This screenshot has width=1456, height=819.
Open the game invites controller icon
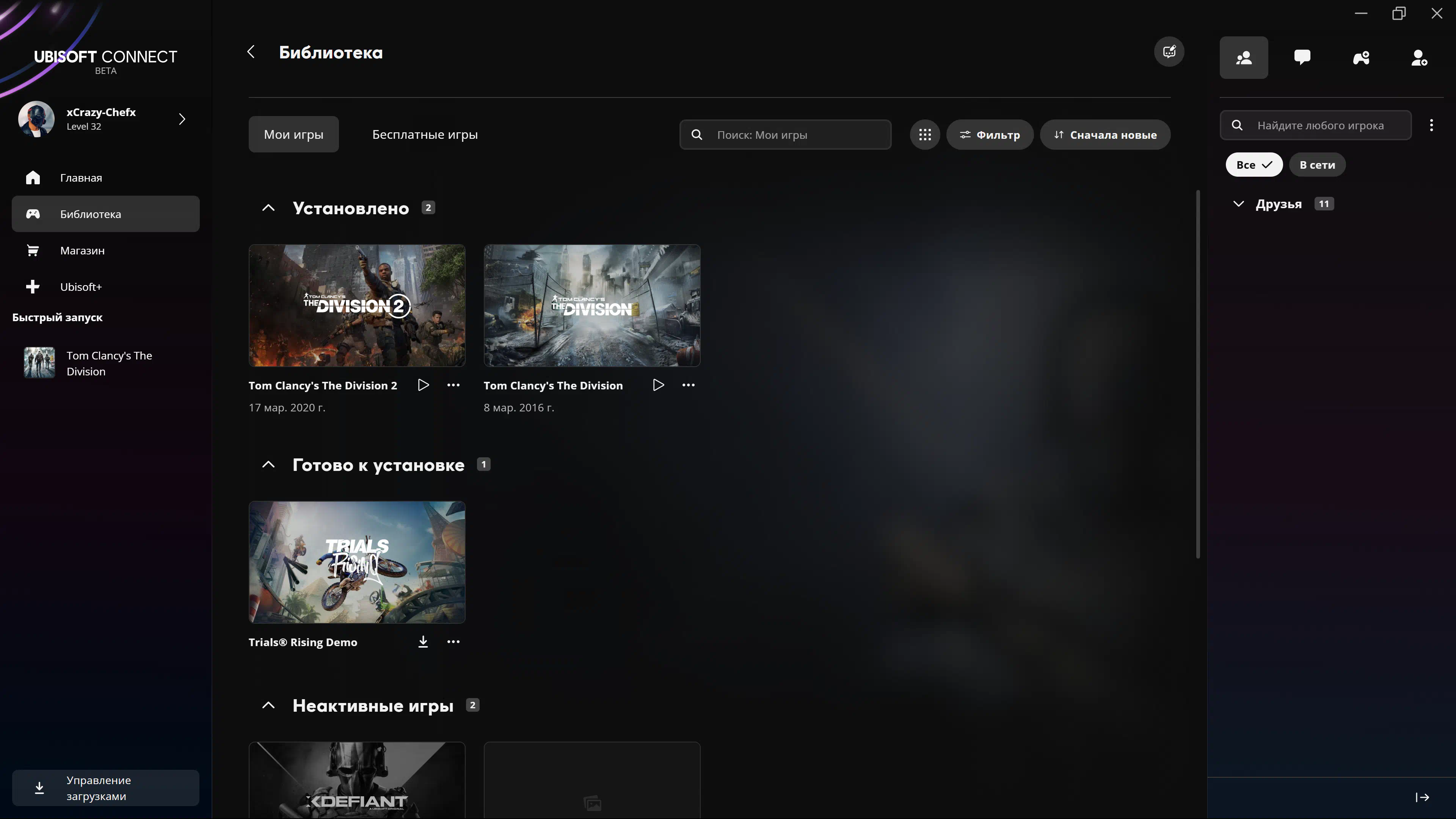pos(1361,57)
